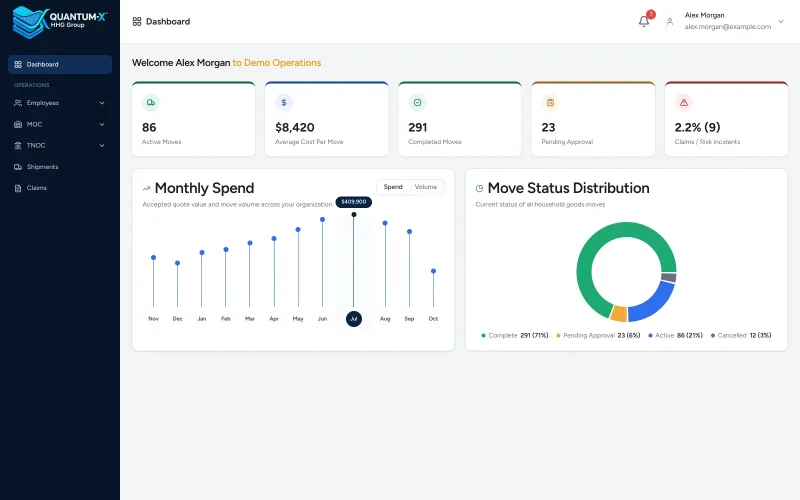Click the Dashboard icon in sidebar
This screenshot has height=500, width=800.
pos(18,64)
